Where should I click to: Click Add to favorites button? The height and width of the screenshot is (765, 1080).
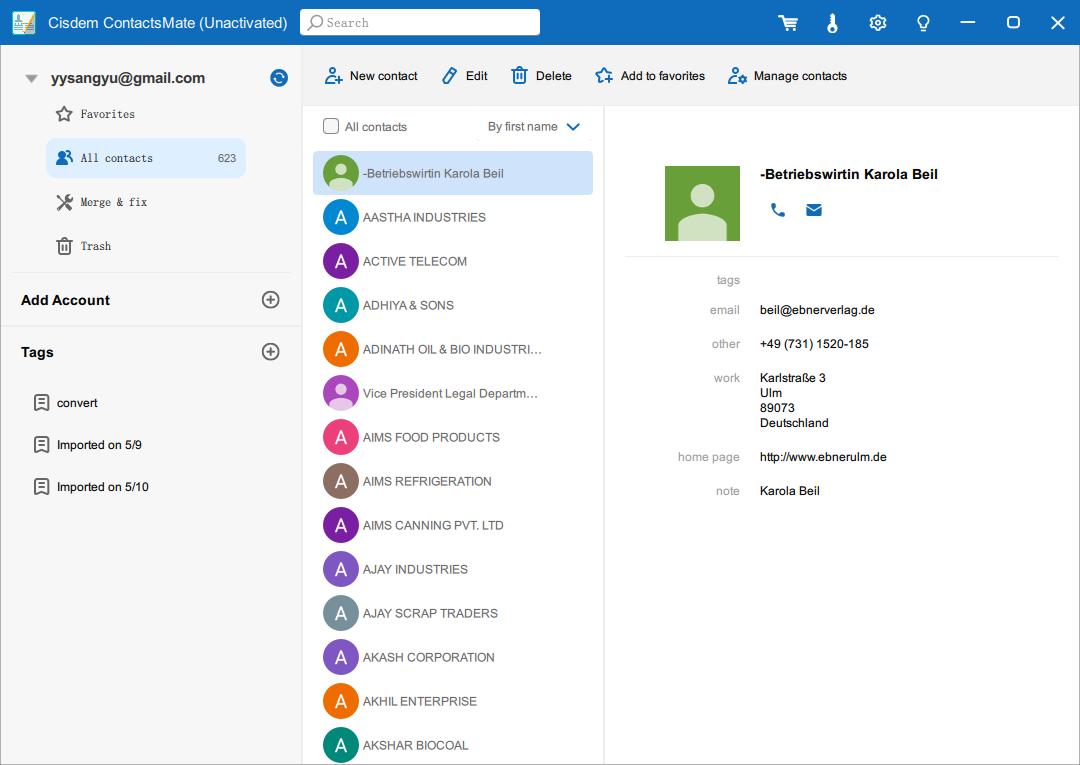[650, 76]
